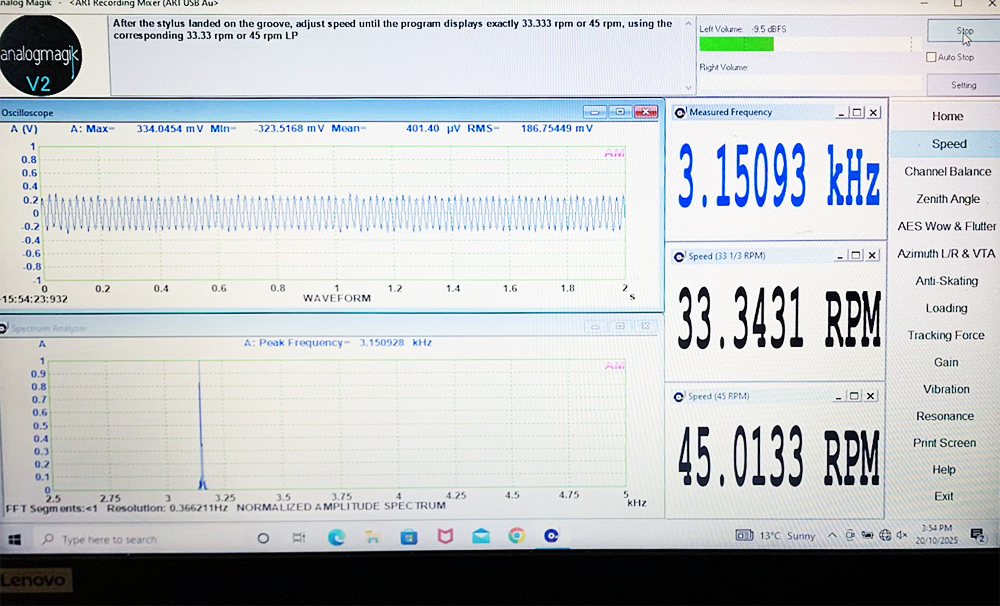Choose the Anti-Skating test

click(x=947, y=281)
